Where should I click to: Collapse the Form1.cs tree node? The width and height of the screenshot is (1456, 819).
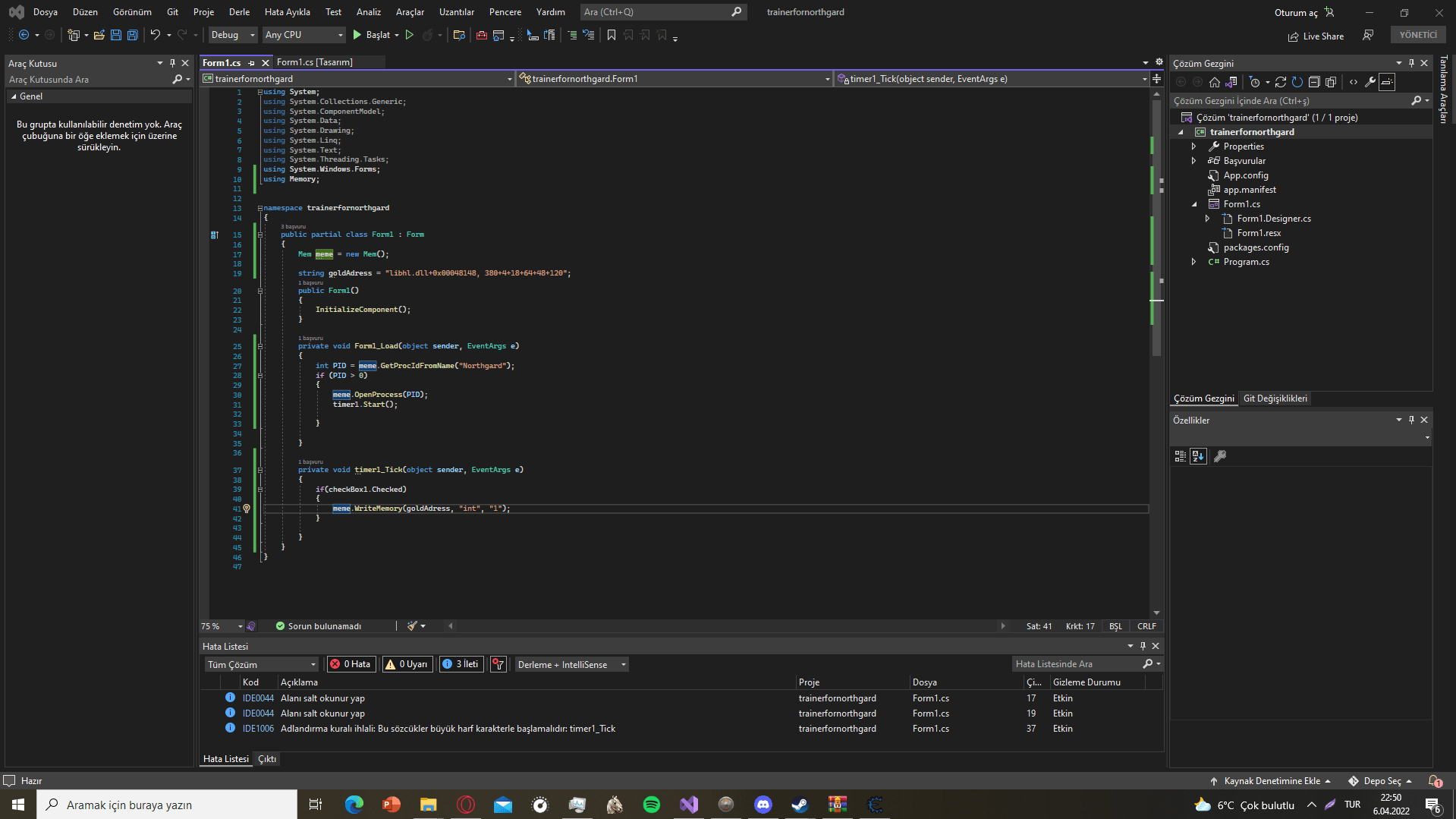click(x=1193, y=204)
